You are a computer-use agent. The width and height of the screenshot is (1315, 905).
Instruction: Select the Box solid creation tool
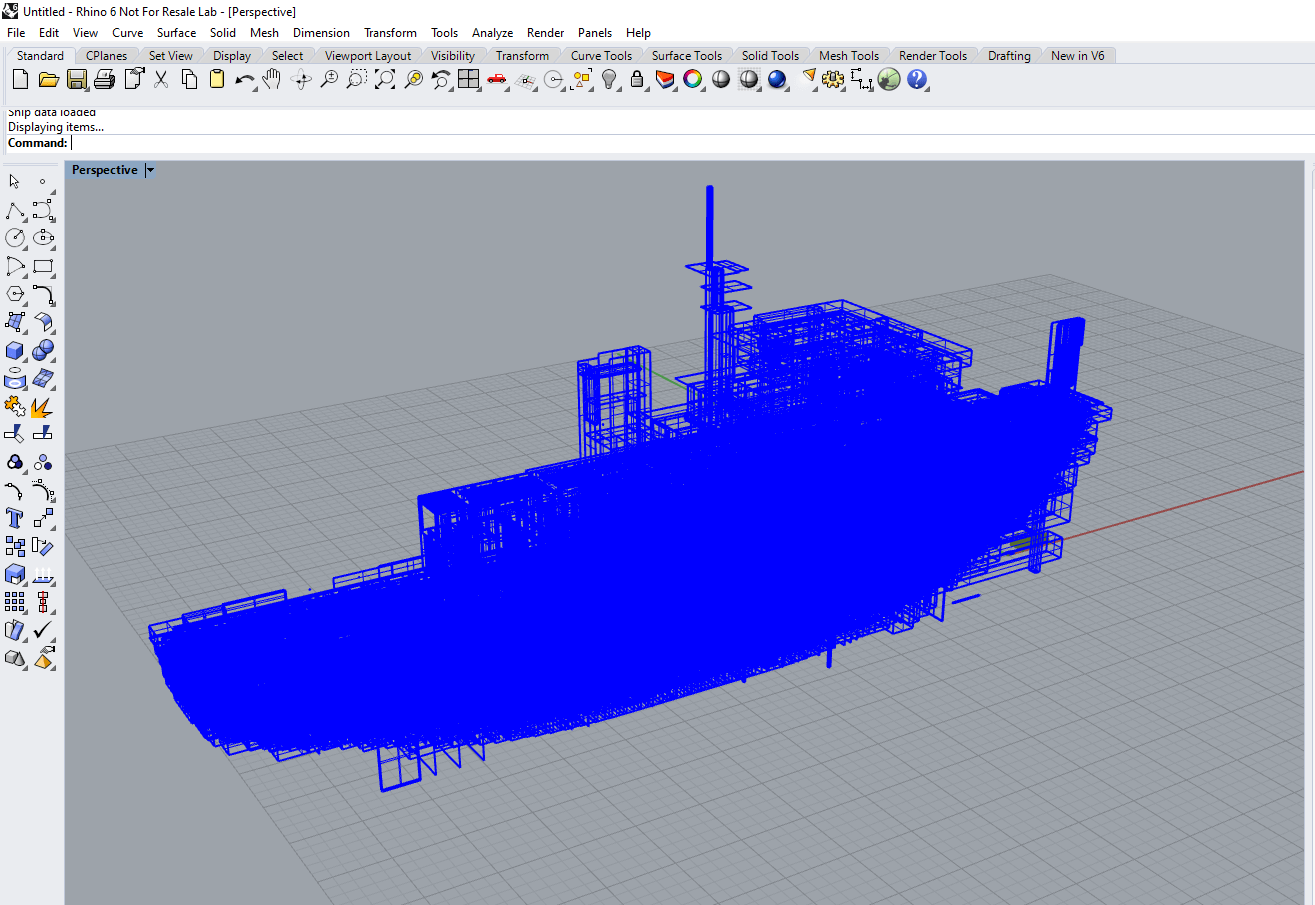[x=15, y=351]
